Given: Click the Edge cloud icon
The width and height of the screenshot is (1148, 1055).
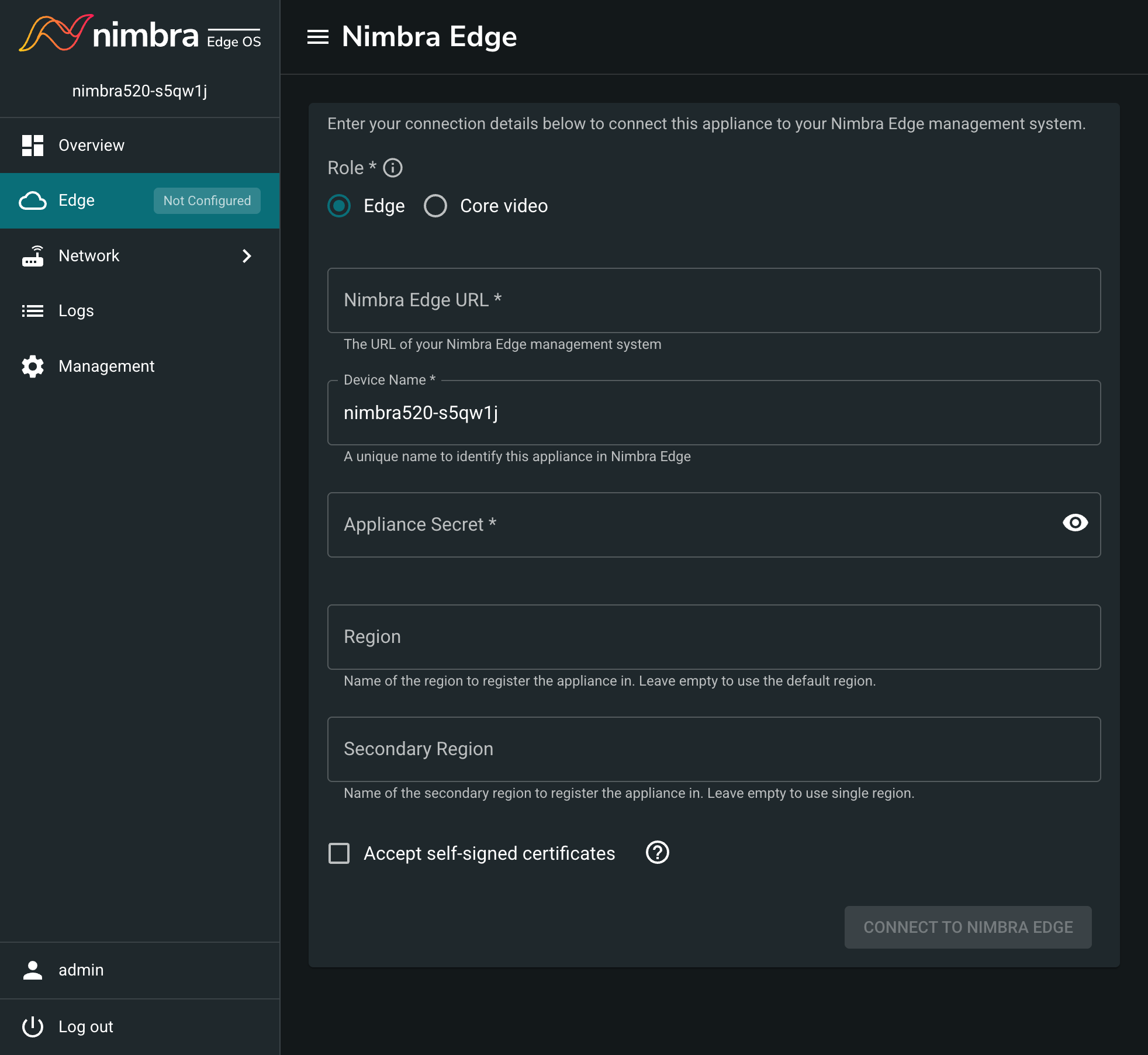Looking at the screenshot, I should (33, 201).
